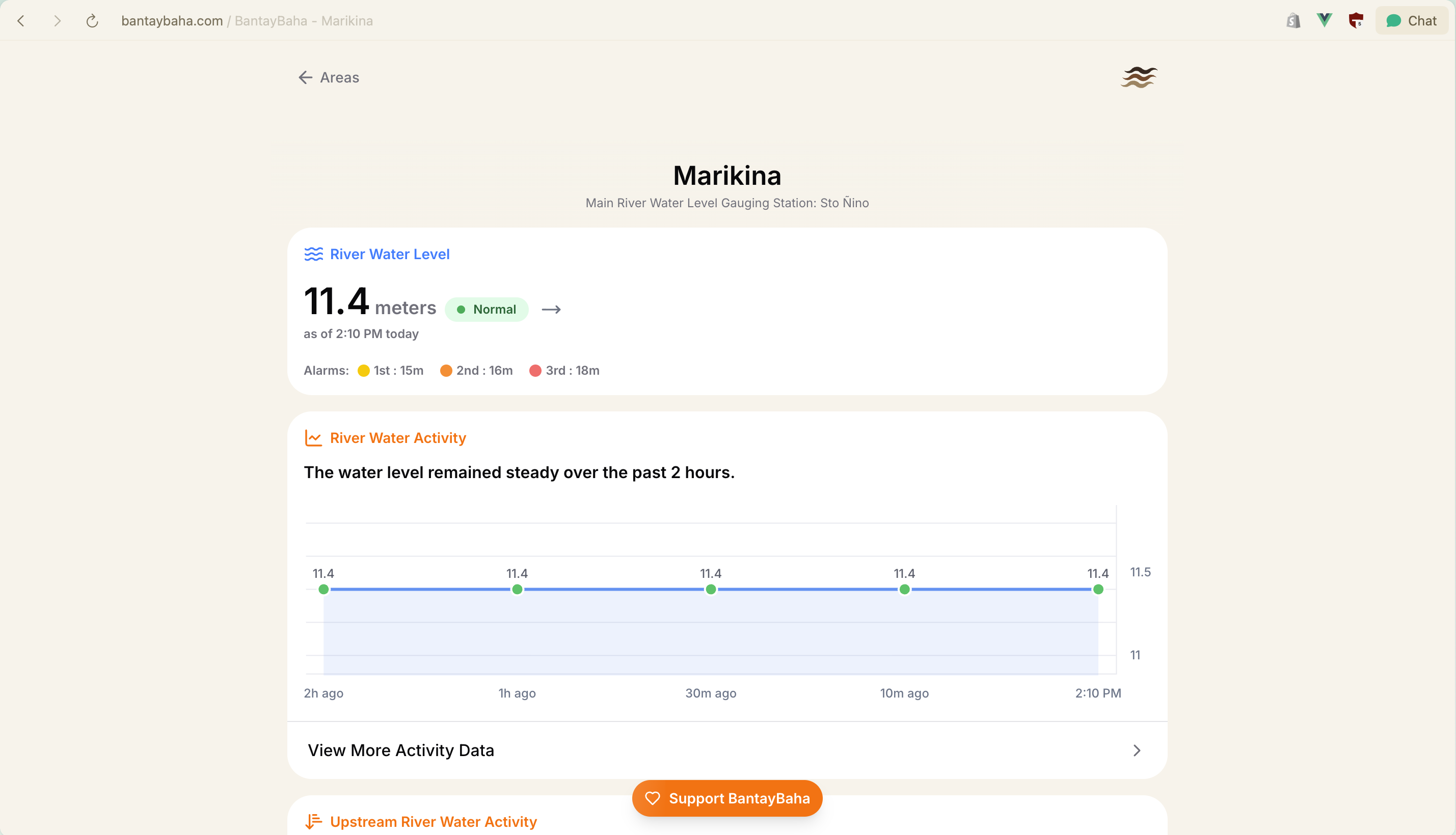
Task: Click the River Water Activity chart icon
Action: pos(313,438)
